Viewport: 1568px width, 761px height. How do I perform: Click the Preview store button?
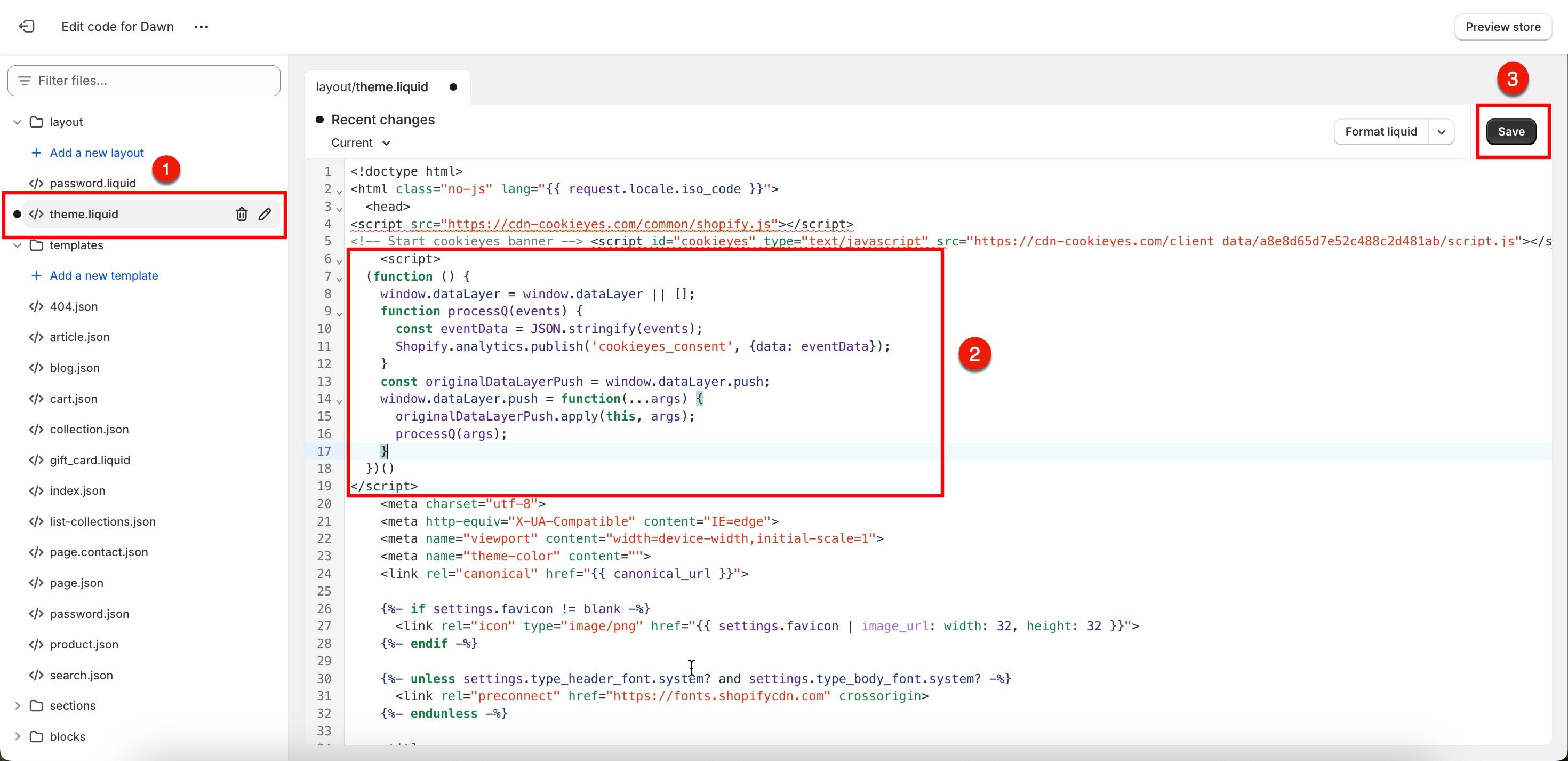(x=1503, y=27)
